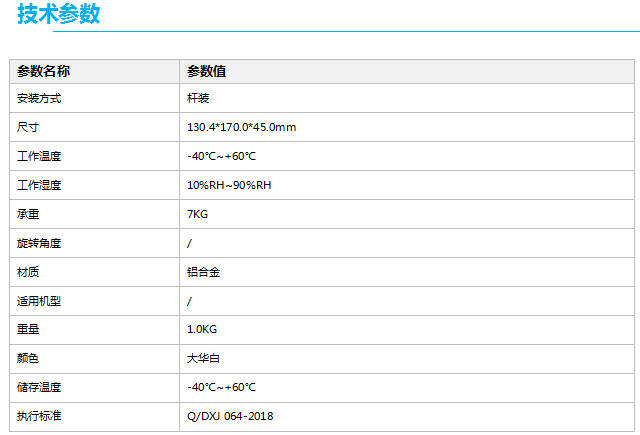Select the 杆装 value cell
The image size is (640, 435).
point(197,99)
